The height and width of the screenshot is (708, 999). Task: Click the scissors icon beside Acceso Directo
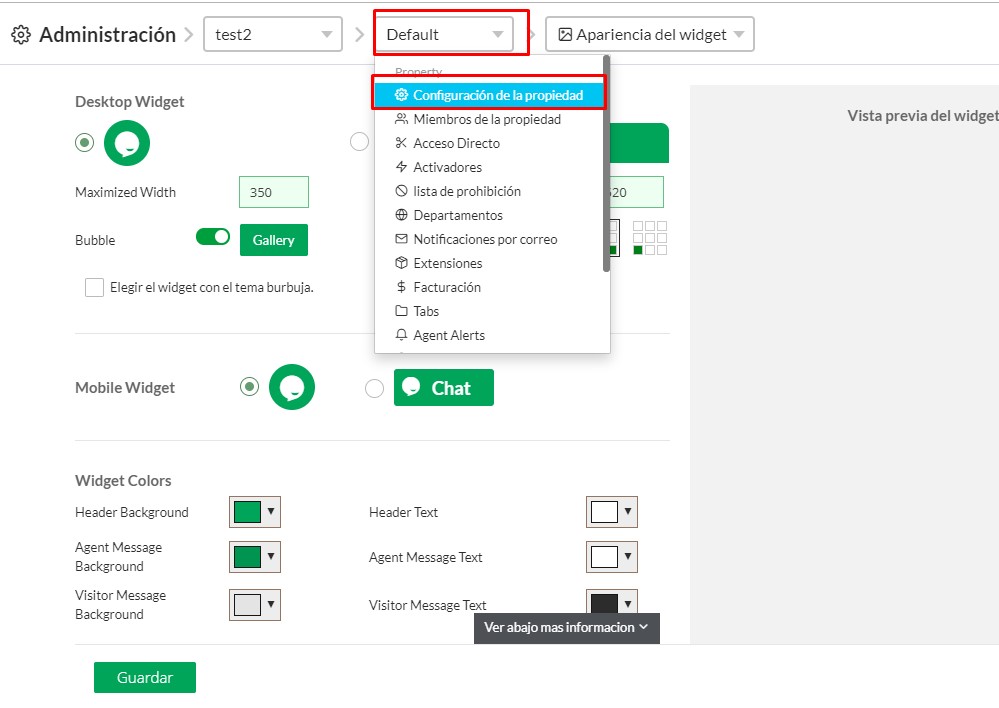(x=402, y=143)
